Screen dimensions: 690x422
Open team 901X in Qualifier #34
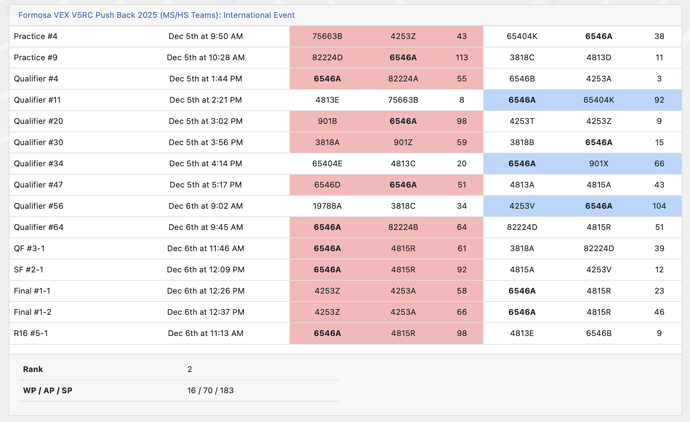598,164
